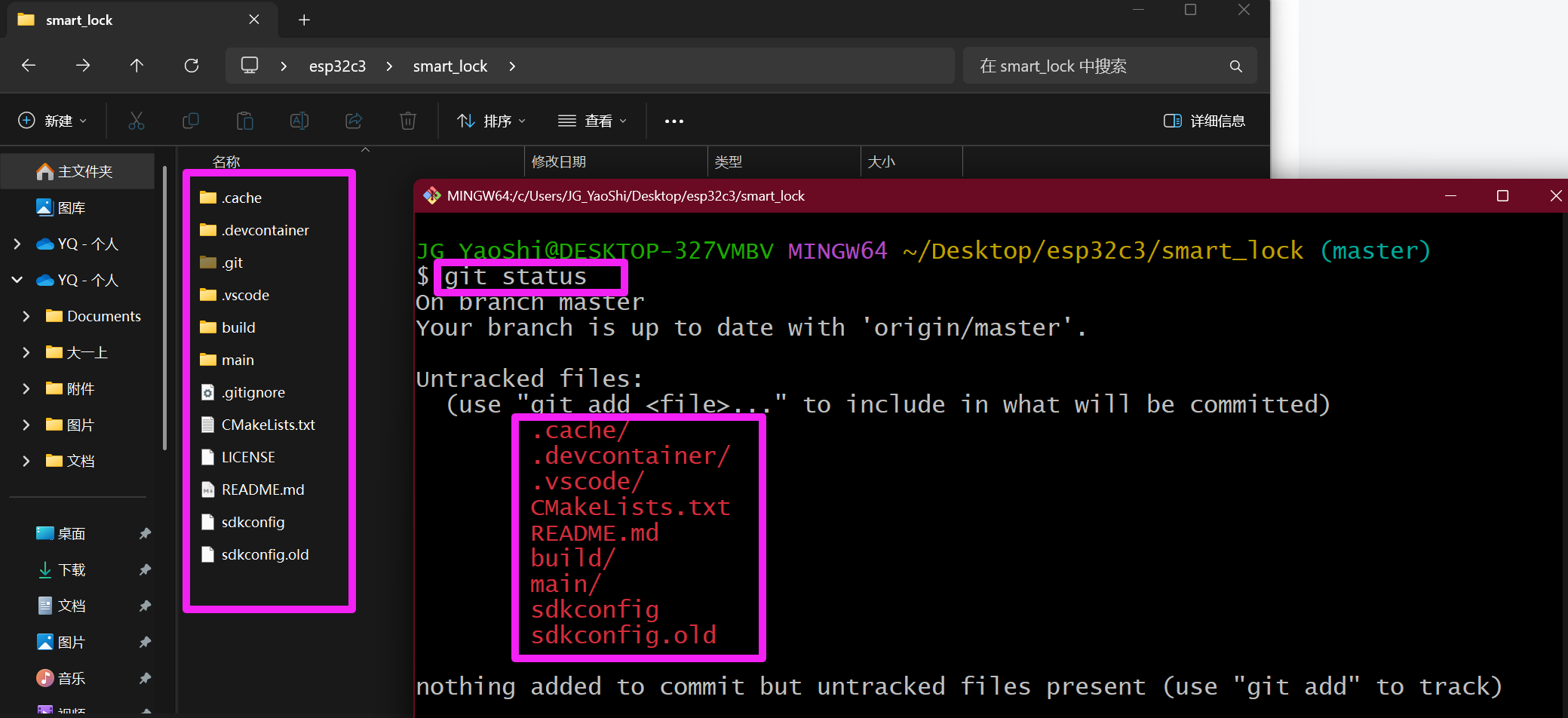Unpin 下载 from quick access
The height and width of the screenshot is (718, 1568).
pyautogui.click(x=145, y=569)
